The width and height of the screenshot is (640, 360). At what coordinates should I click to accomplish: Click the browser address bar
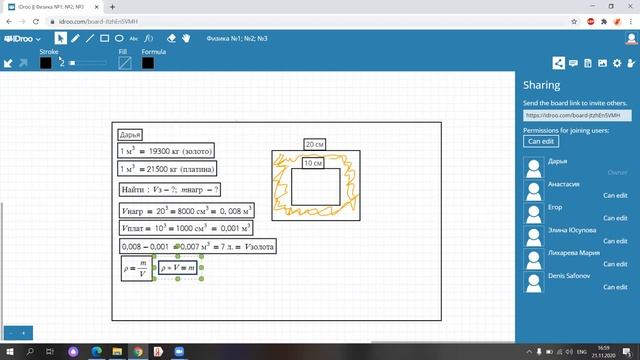tap(306, 22)
